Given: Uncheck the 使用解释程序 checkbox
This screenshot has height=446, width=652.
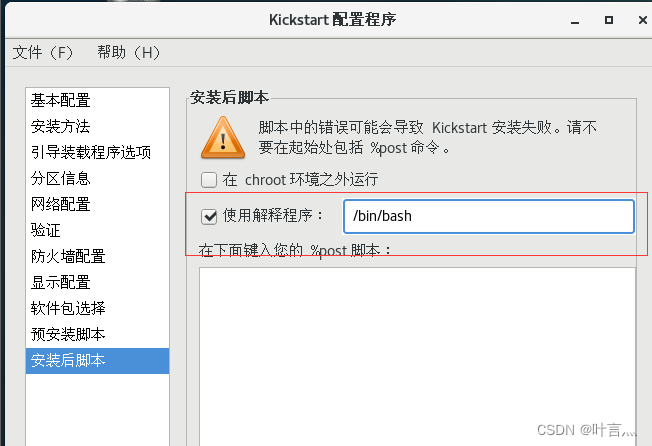Looking at the screenshot, I should pos(209,216).
